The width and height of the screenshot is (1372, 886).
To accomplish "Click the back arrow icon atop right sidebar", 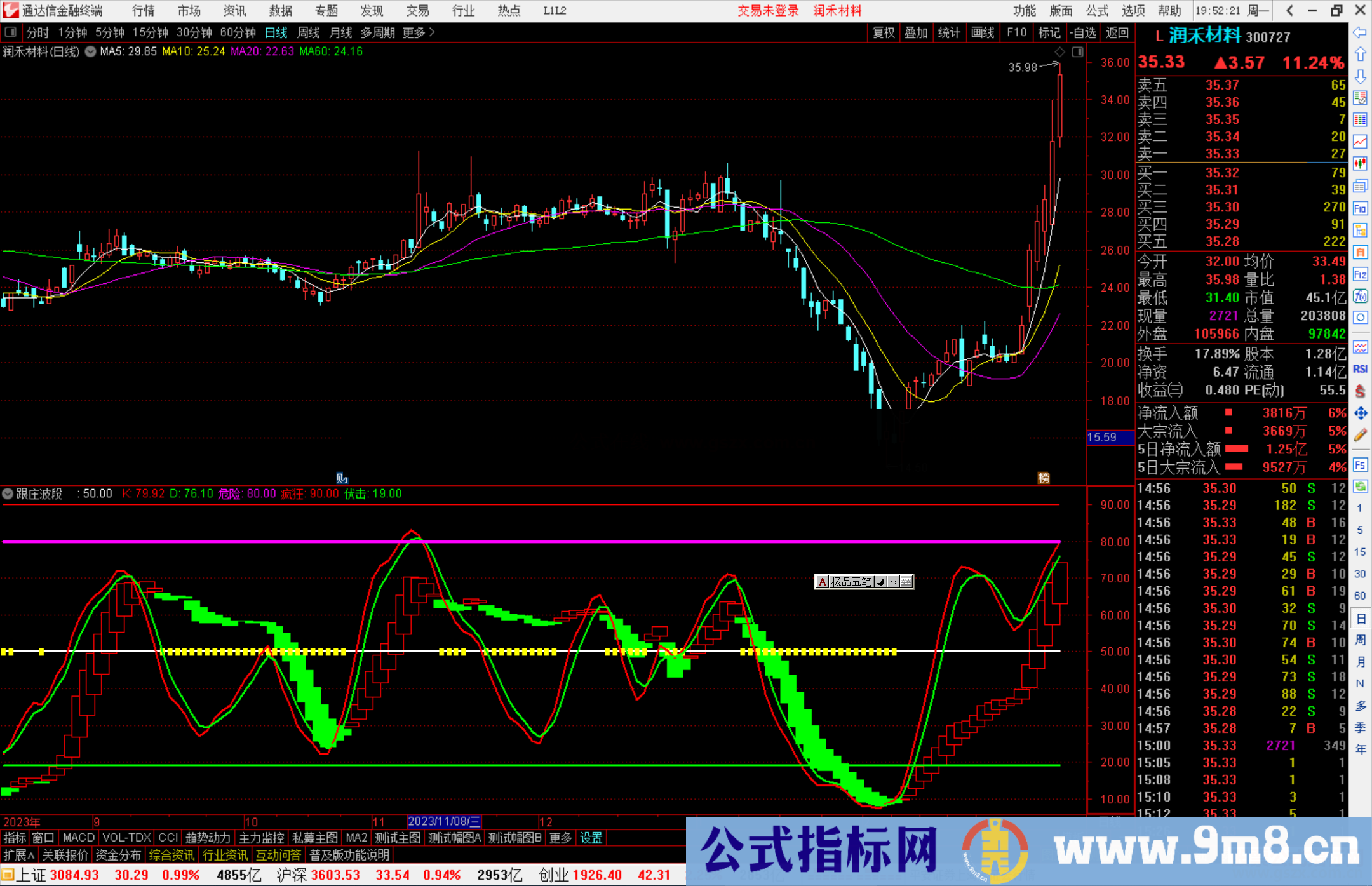I will 1361,32.
